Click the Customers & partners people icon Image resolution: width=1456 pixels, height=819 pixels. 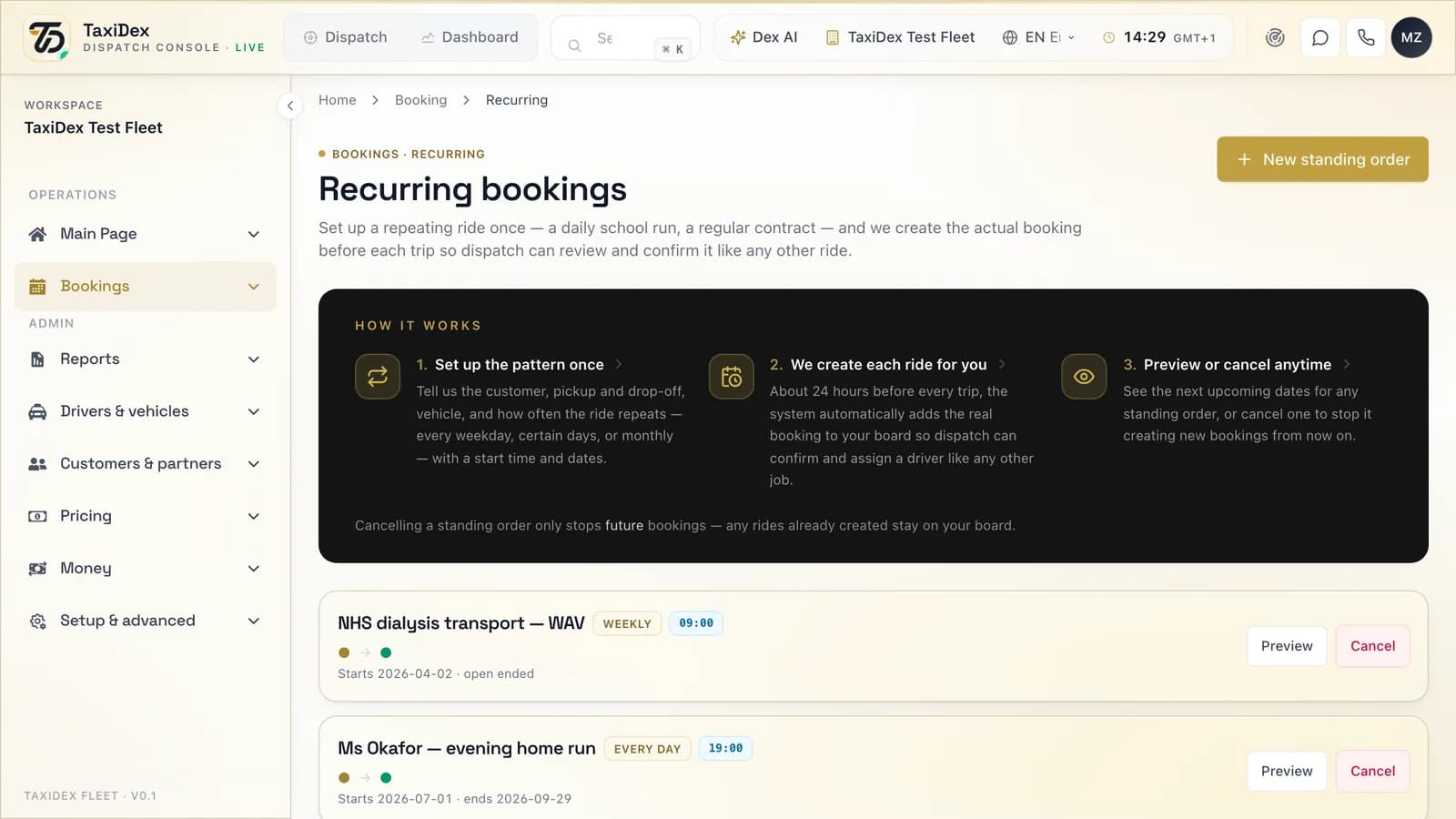click(x=37, y=464)
